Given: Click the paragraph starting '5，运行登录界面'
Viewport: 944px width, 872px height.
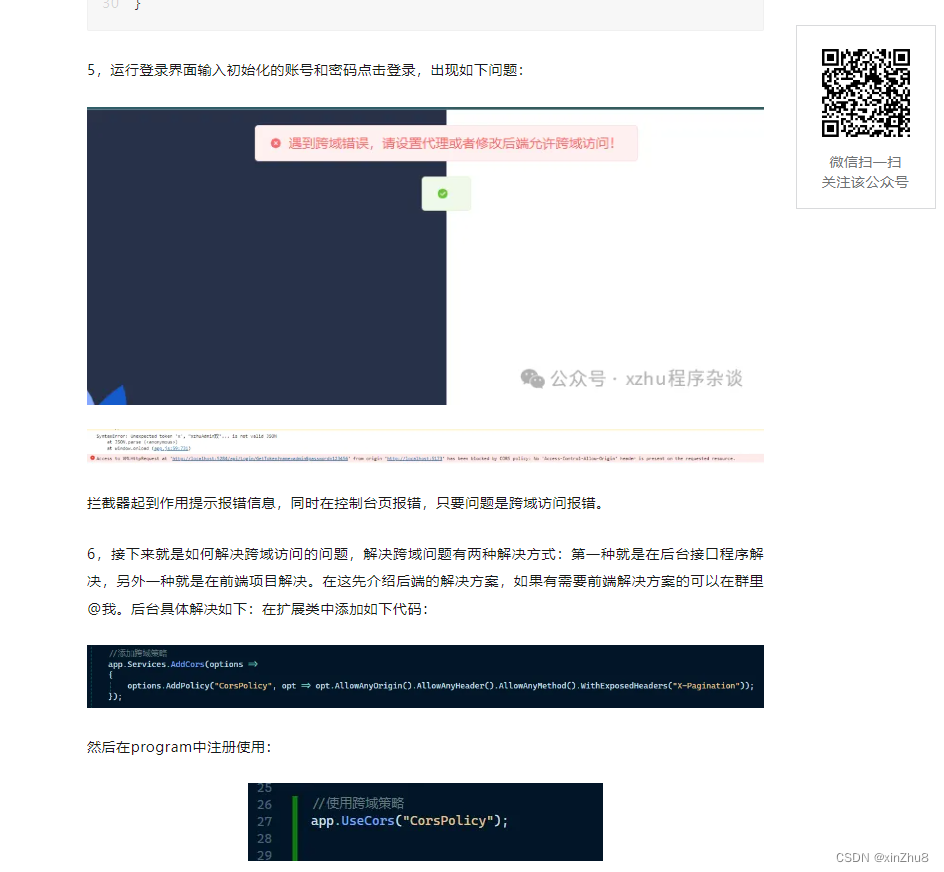Looking at the screenshot, I should [x=305, y=70].
